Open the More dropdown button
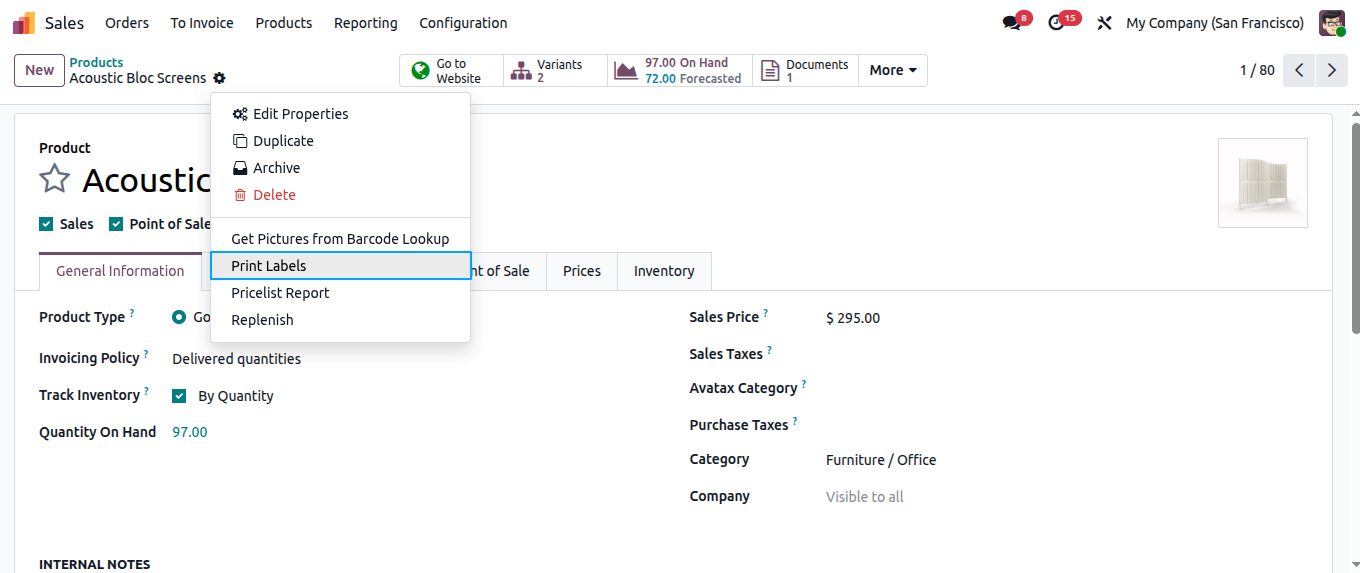 [x=893, y=70]
